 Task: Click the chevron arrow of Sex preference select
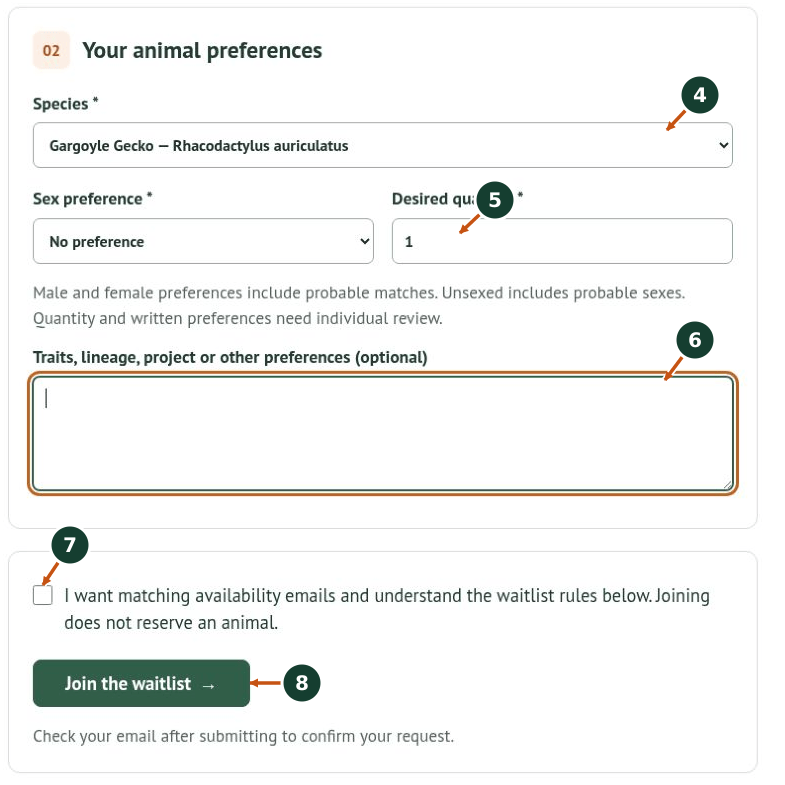[364, 241]
